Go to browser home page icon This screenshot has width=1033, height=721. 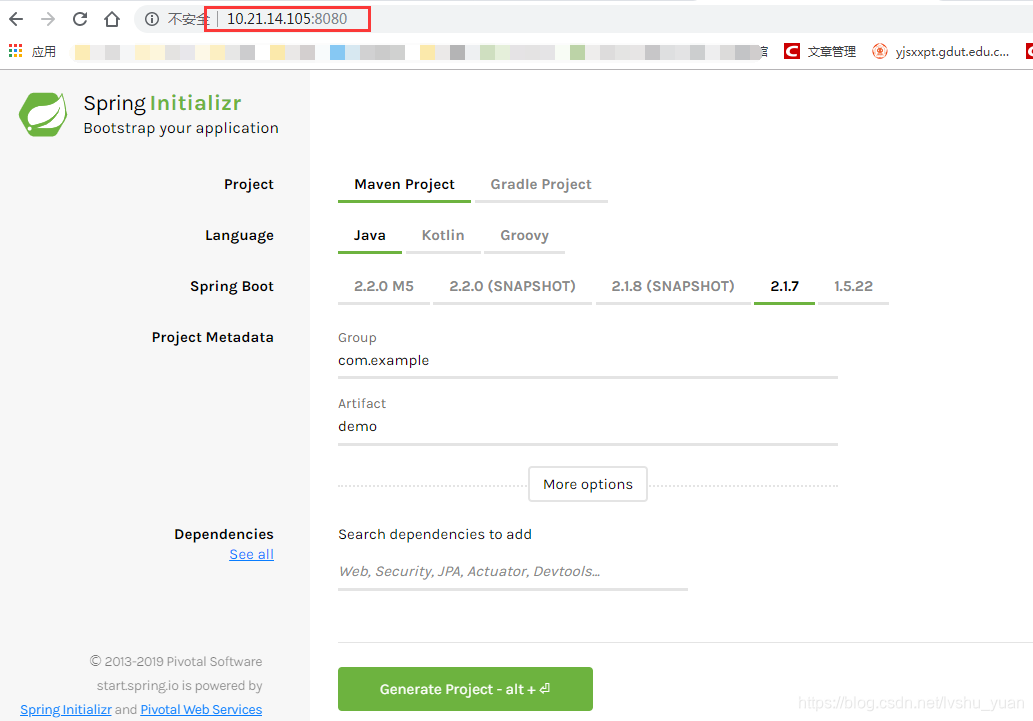pyautogui.click(x=112, y=19)
